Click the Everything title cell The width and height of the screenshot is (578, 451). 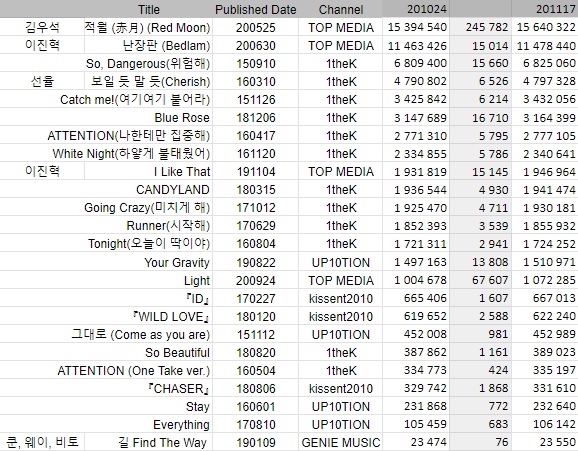pyautogui.click(x=106, y=425)
